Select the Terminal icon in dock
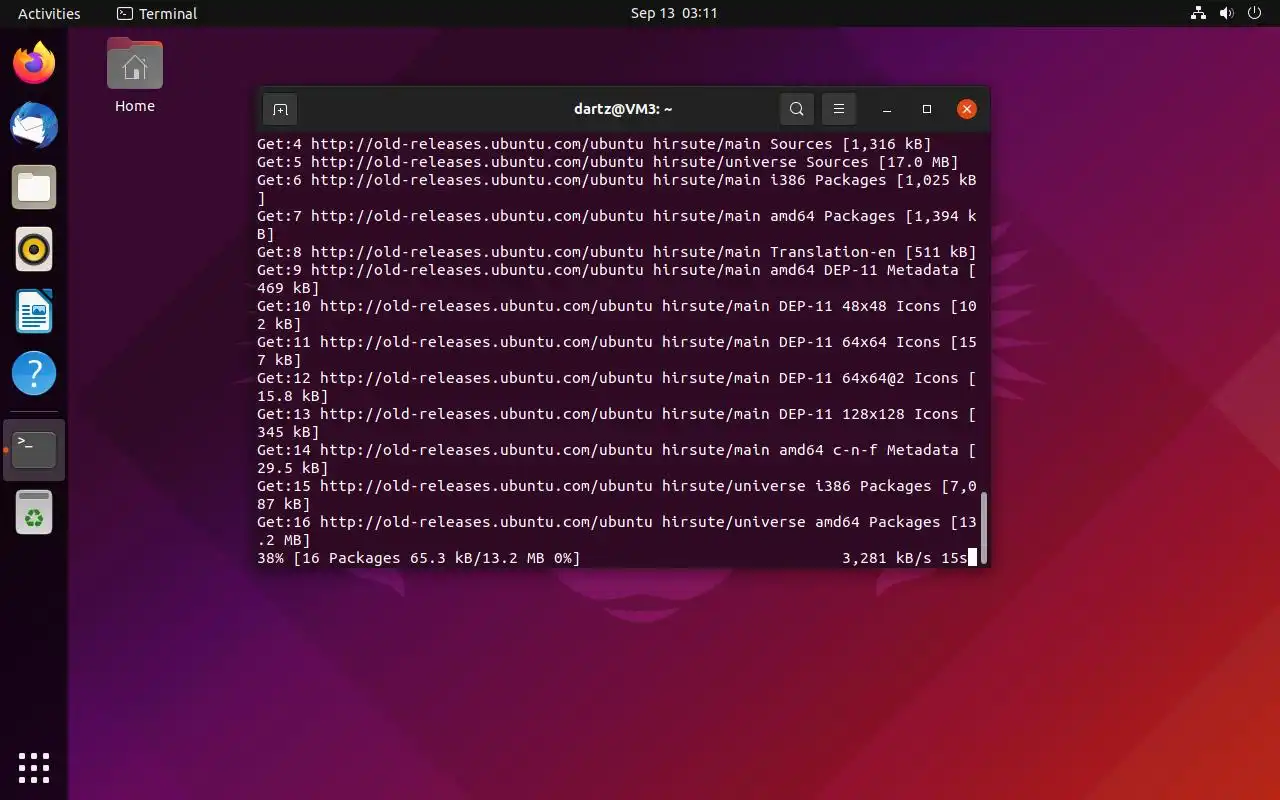This screenshot has height=800, width=1280. [34, 450]
